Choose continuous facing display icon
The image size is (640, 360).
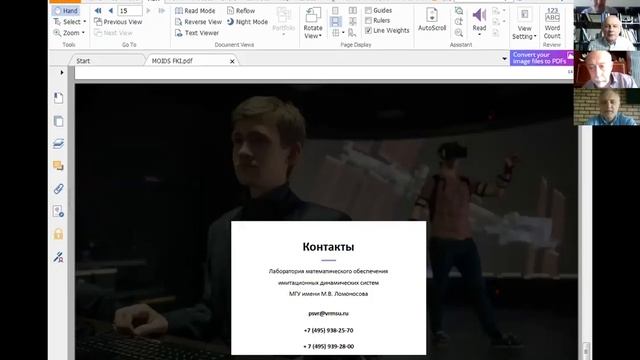353,21
